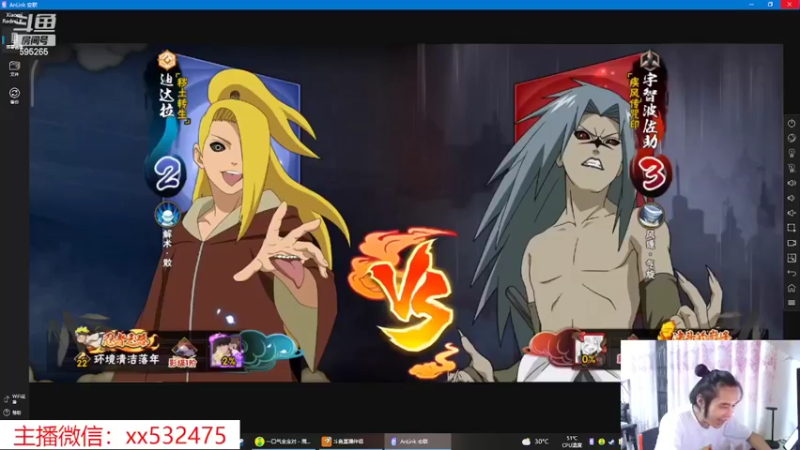The image size is (800, 450).
Task: Click the AnLink phone tray icon
Action: coord(592,442)
